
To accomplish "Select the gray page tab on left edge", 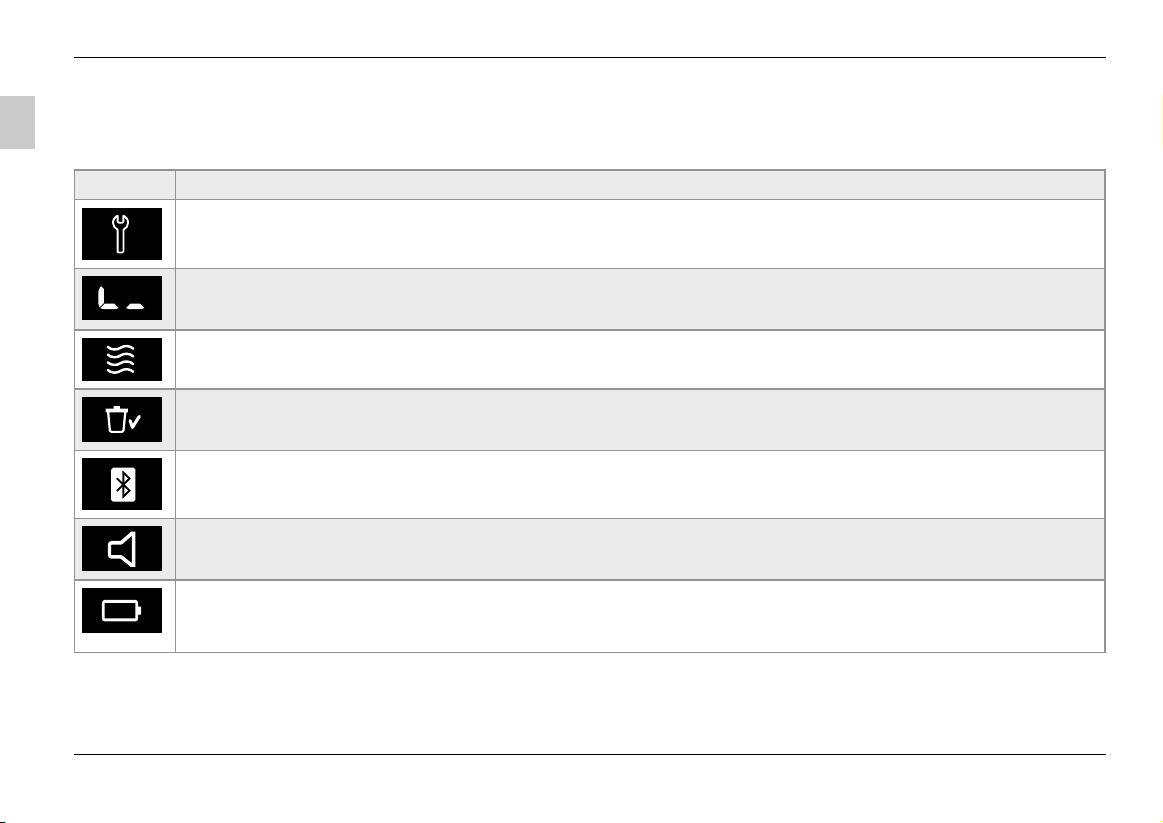I will pyautogui.click(x=17, y=122).
